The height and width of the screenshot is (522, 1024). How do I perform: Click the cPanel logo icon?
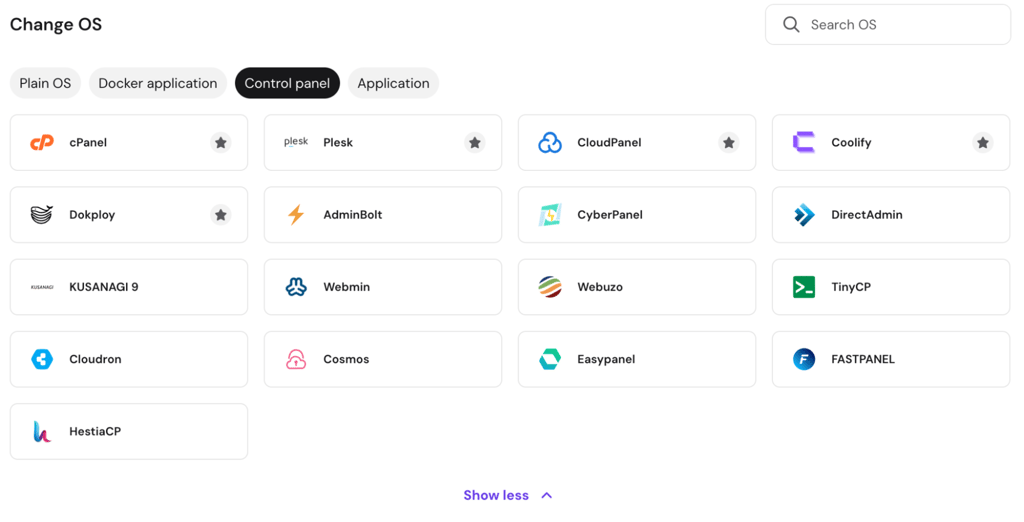click(42, 142)
